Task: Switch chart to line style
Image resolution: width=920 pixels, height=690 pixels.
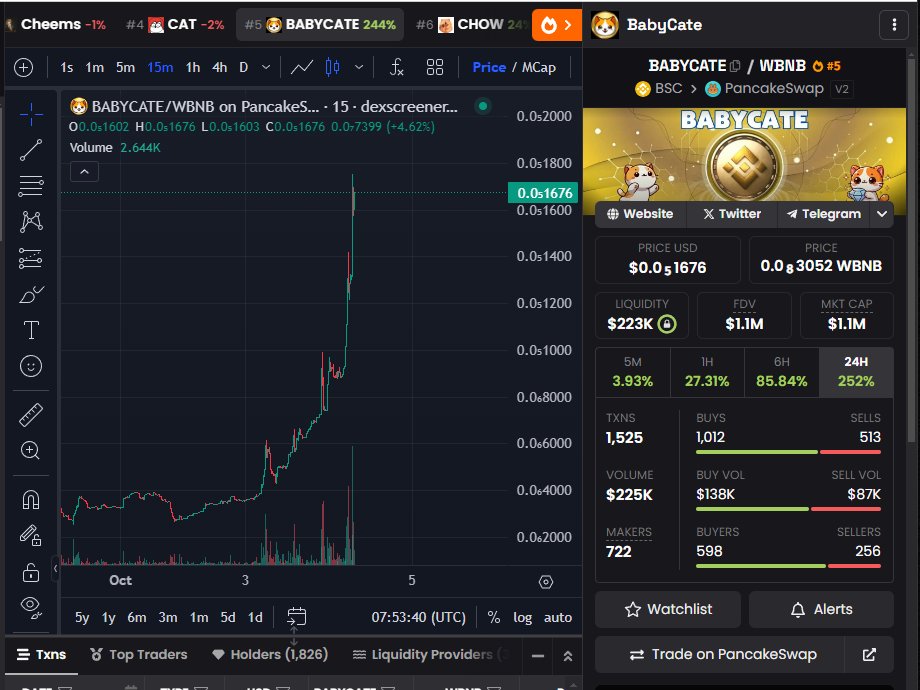Action: (x=302, y=67)
